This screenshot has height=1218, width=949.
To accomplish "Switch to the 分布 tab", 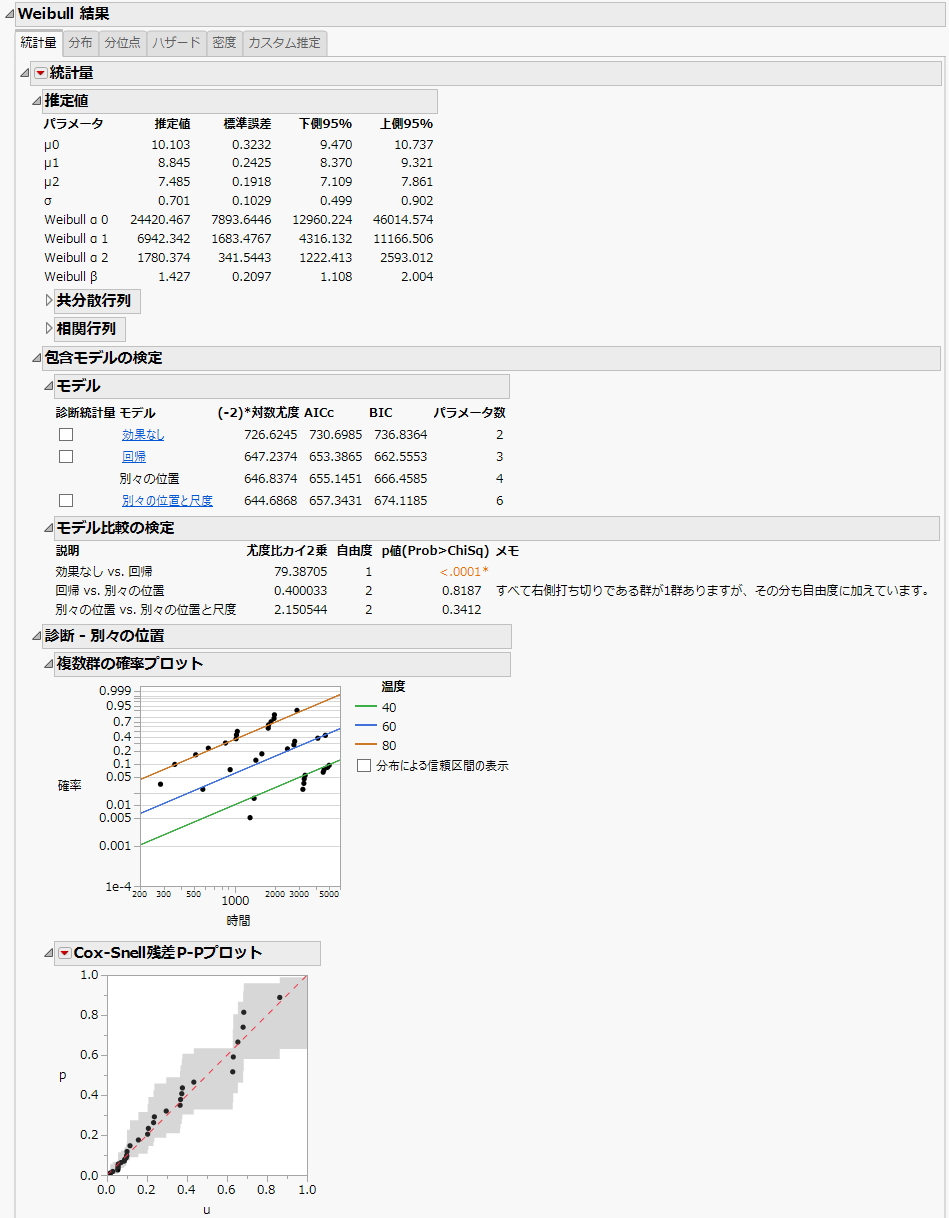I will tap(81, 43).
